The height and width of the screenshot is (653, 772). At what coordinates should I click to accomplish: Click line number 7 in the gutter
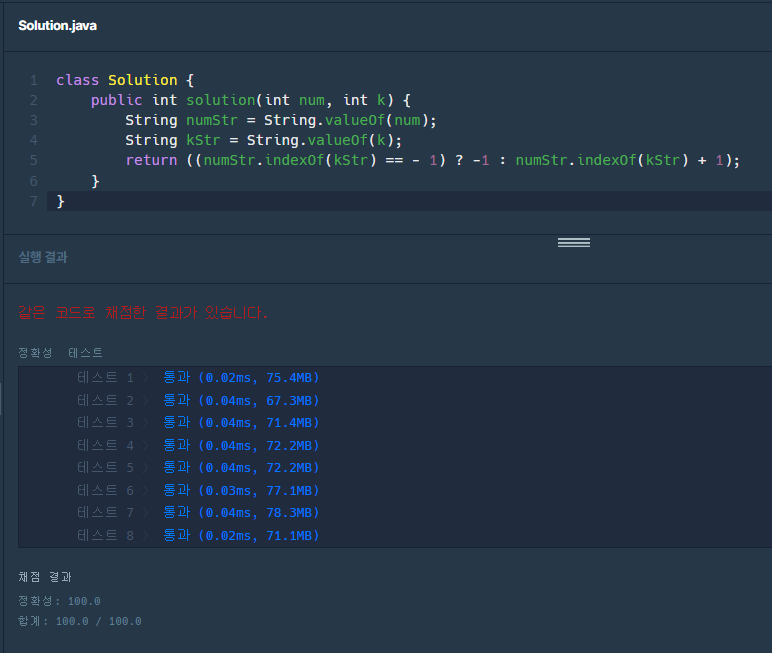(33, 201)
